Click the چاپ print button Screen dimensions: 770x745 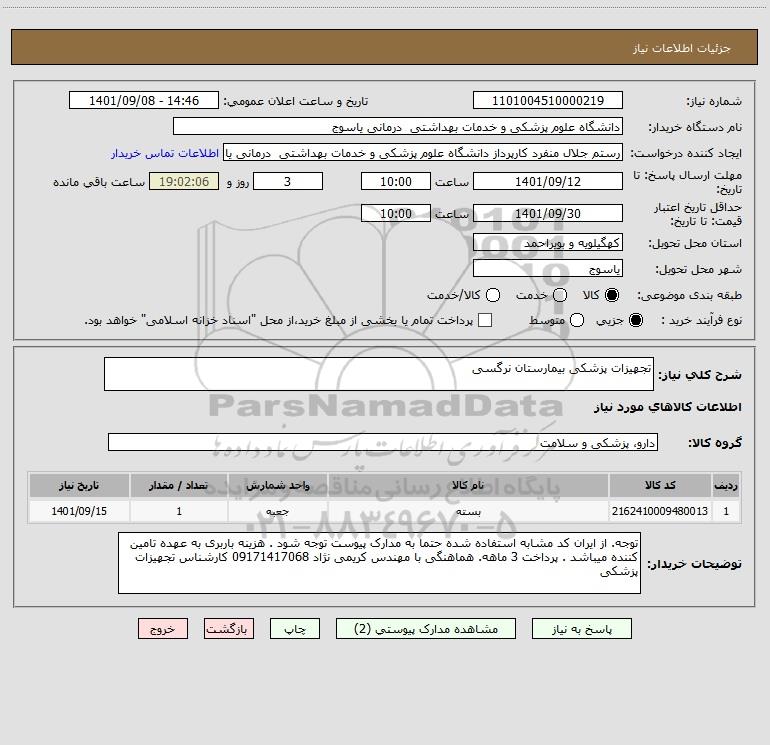tap(295, 629)
